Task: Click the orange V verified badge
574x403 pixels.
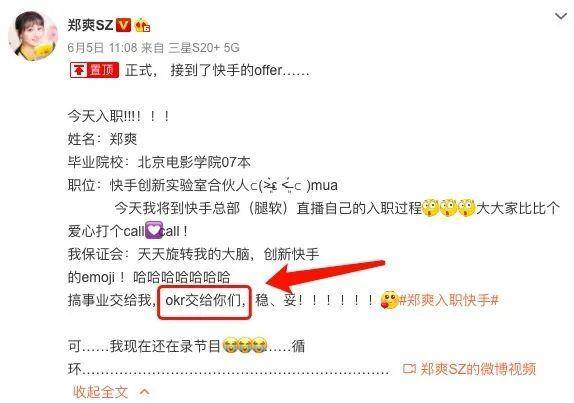Action: pyautogui.click(x=123, y=25)
